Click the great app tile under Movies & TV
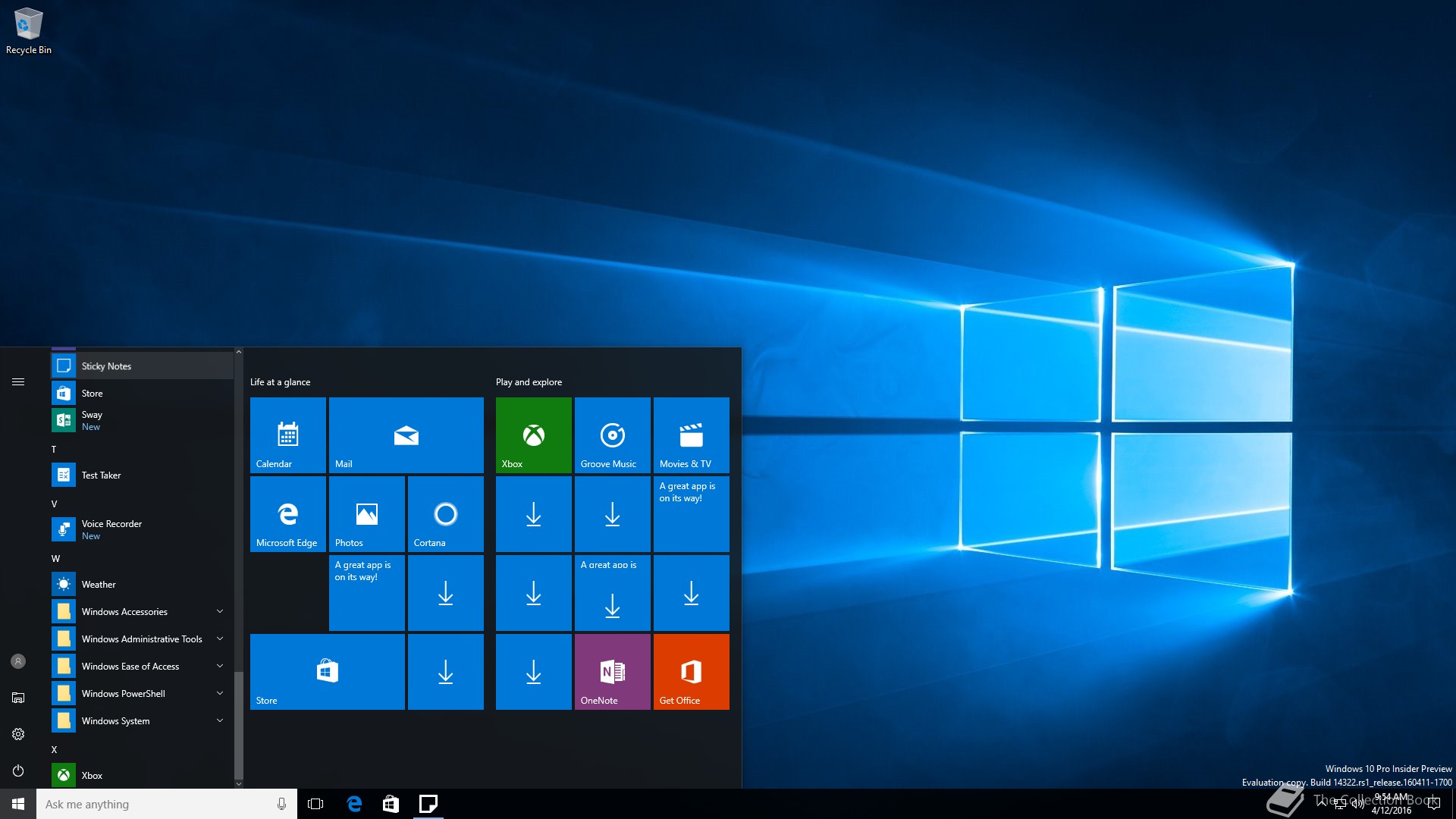Viewport: 1456px width, 819px height. click(692, 514)
